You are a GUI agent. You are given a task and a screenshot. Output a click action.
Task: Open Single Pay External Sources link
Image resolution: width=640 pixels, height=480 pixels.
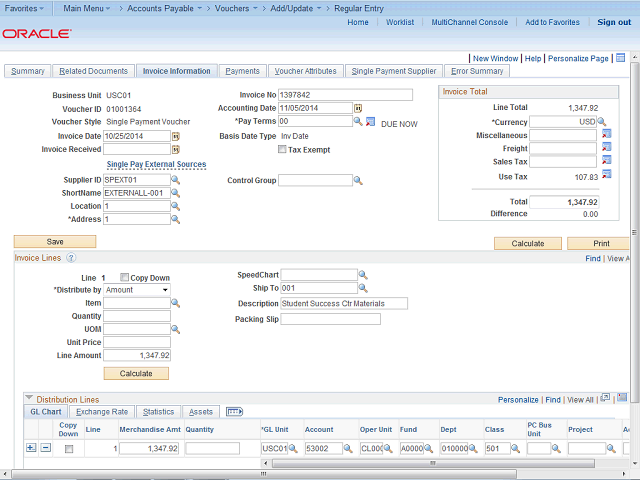tap(156, 165)
